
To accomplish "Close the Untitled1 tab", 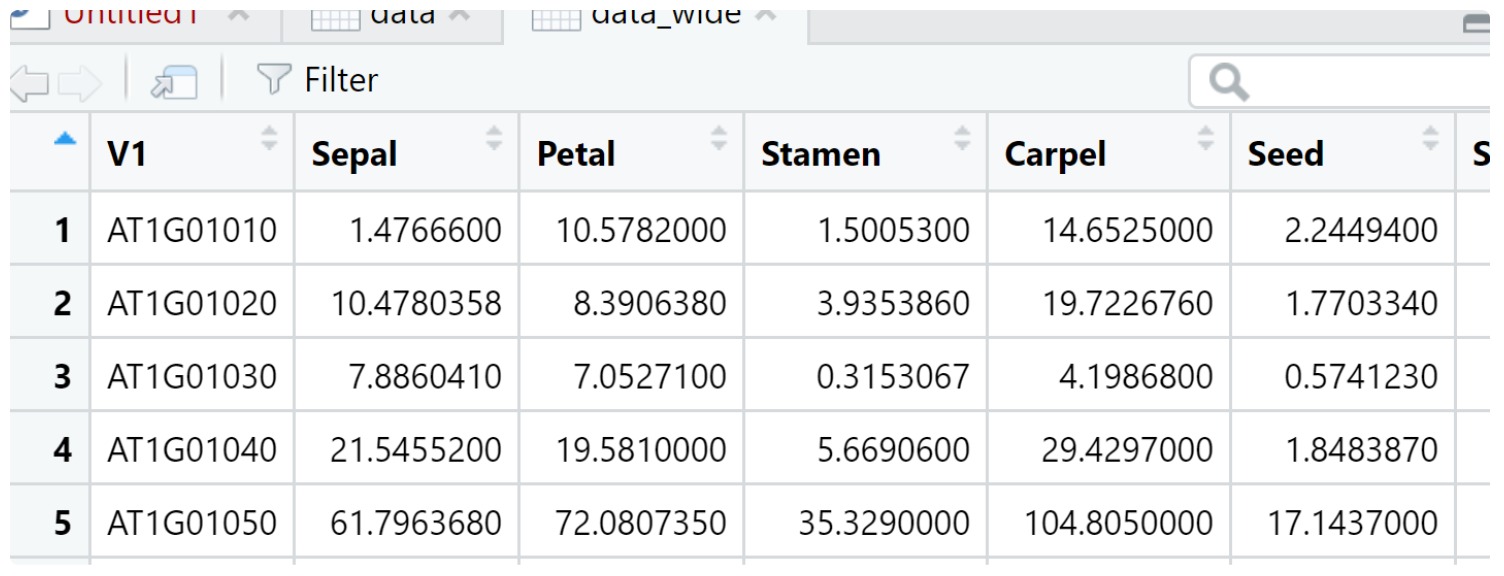I will pos(239,17).
